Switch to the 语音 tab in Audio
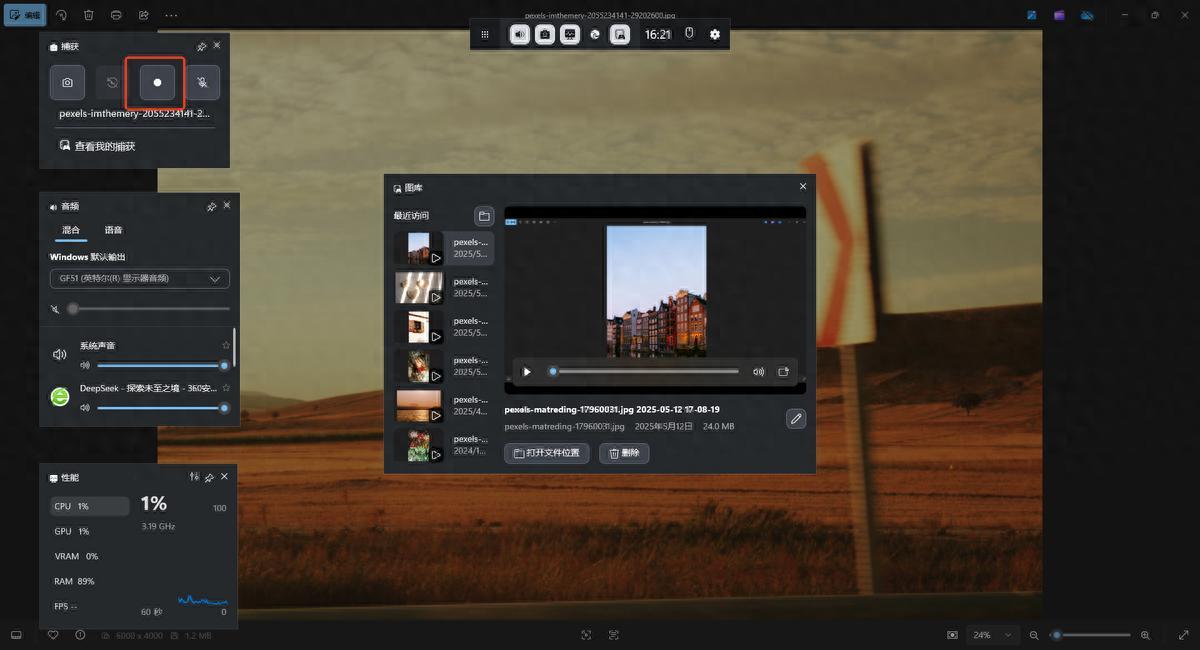1200x650 pixels. (x=114, y=230)
